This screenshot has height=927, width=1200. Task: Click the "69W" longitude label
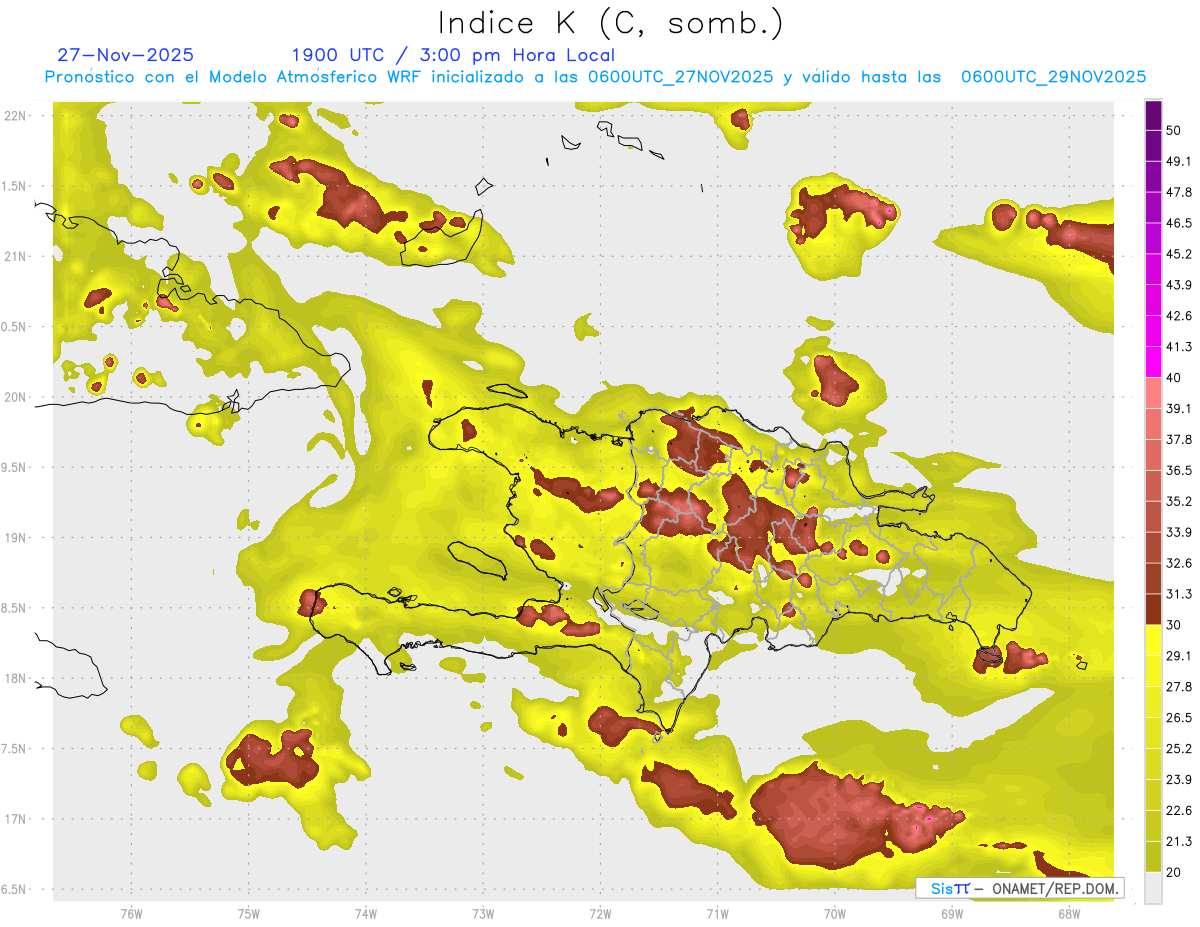click(x=951, y=913)
